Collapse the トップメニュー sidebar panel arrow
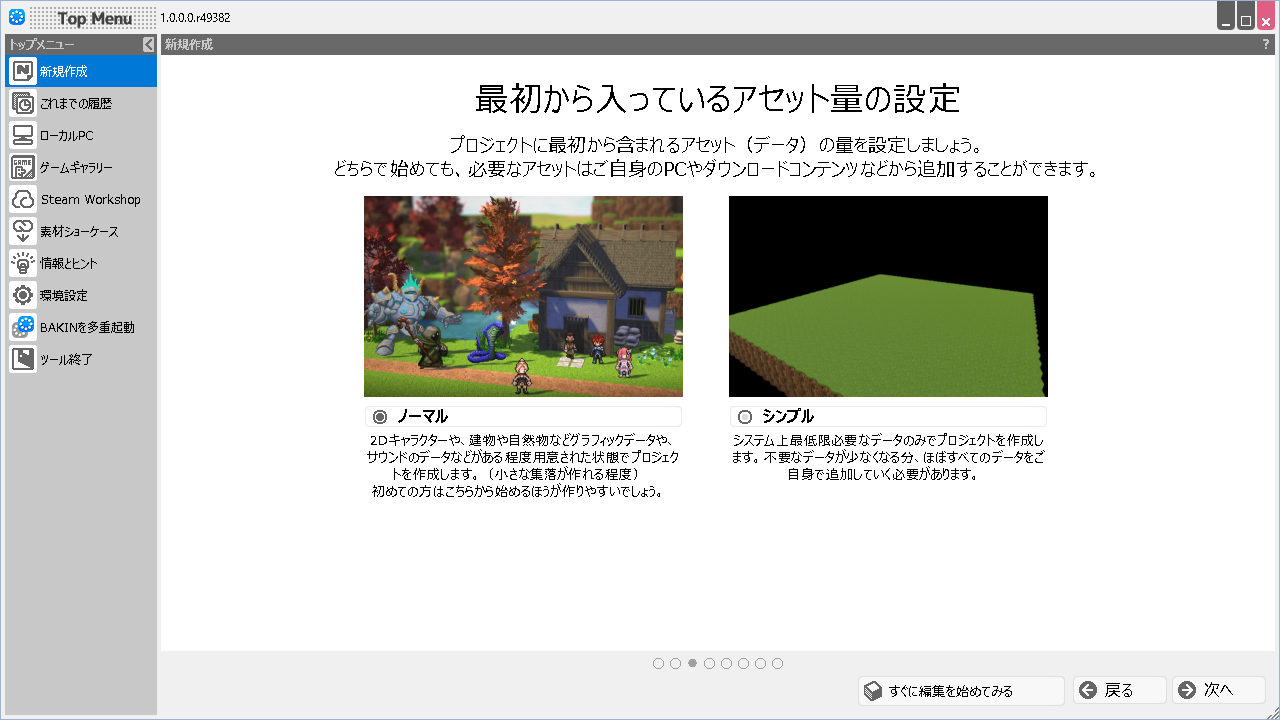The width and height of the screenshot is (1280, 720). click(x=148, y=44)
